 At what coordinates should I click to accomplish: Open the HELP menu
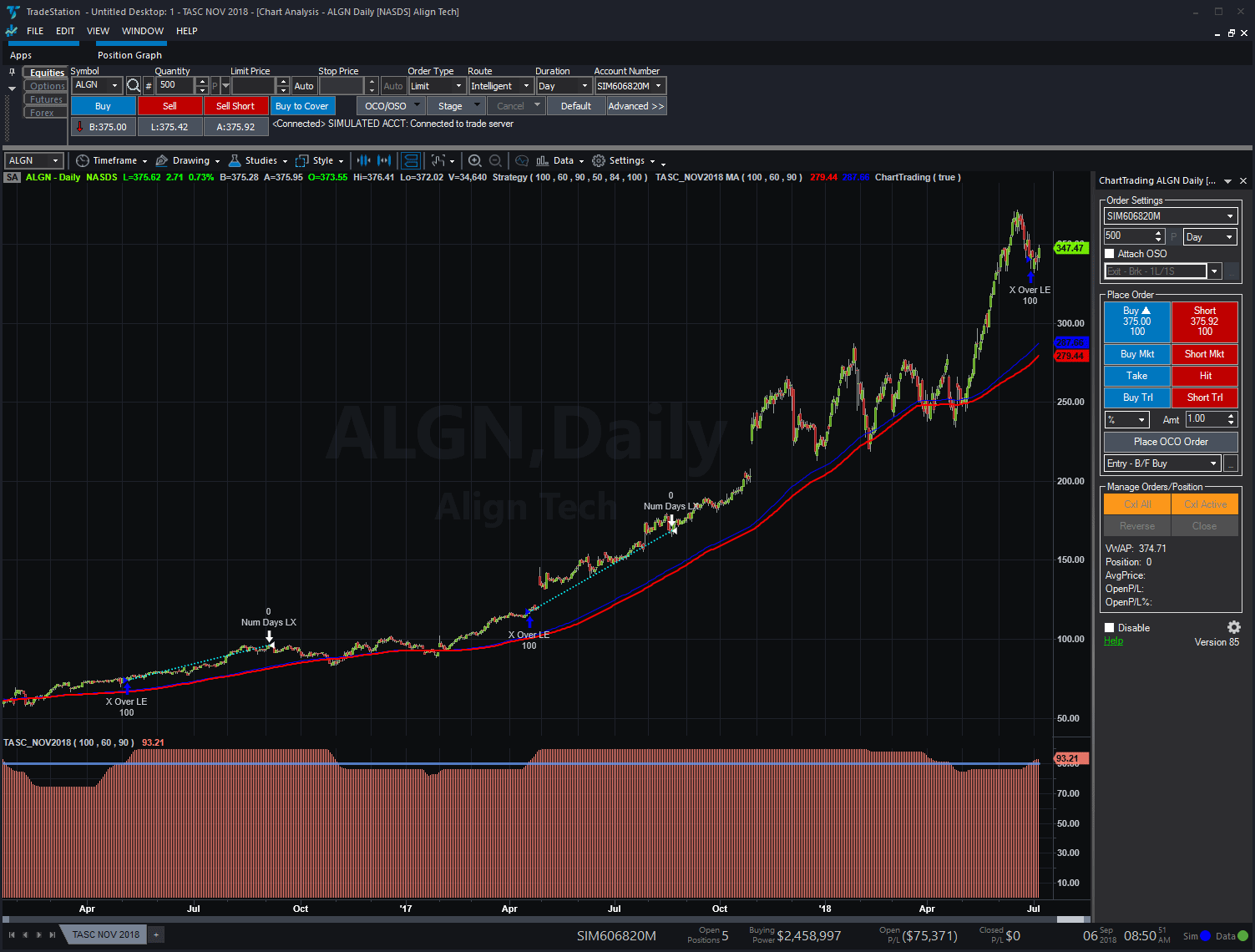(187, 31)
